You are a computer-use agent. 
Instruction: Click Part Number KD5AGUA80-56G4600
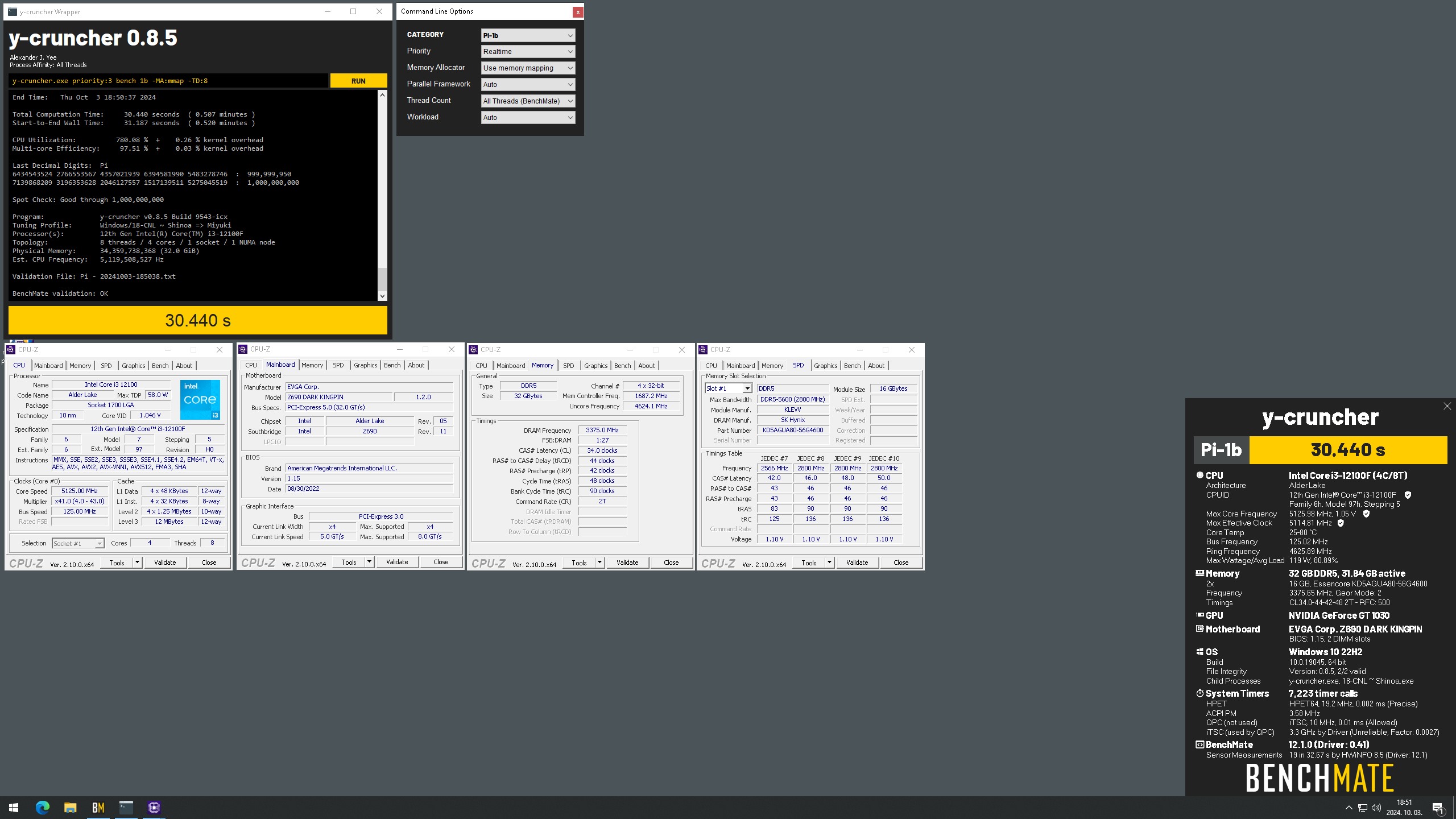(x=793, y=430)
